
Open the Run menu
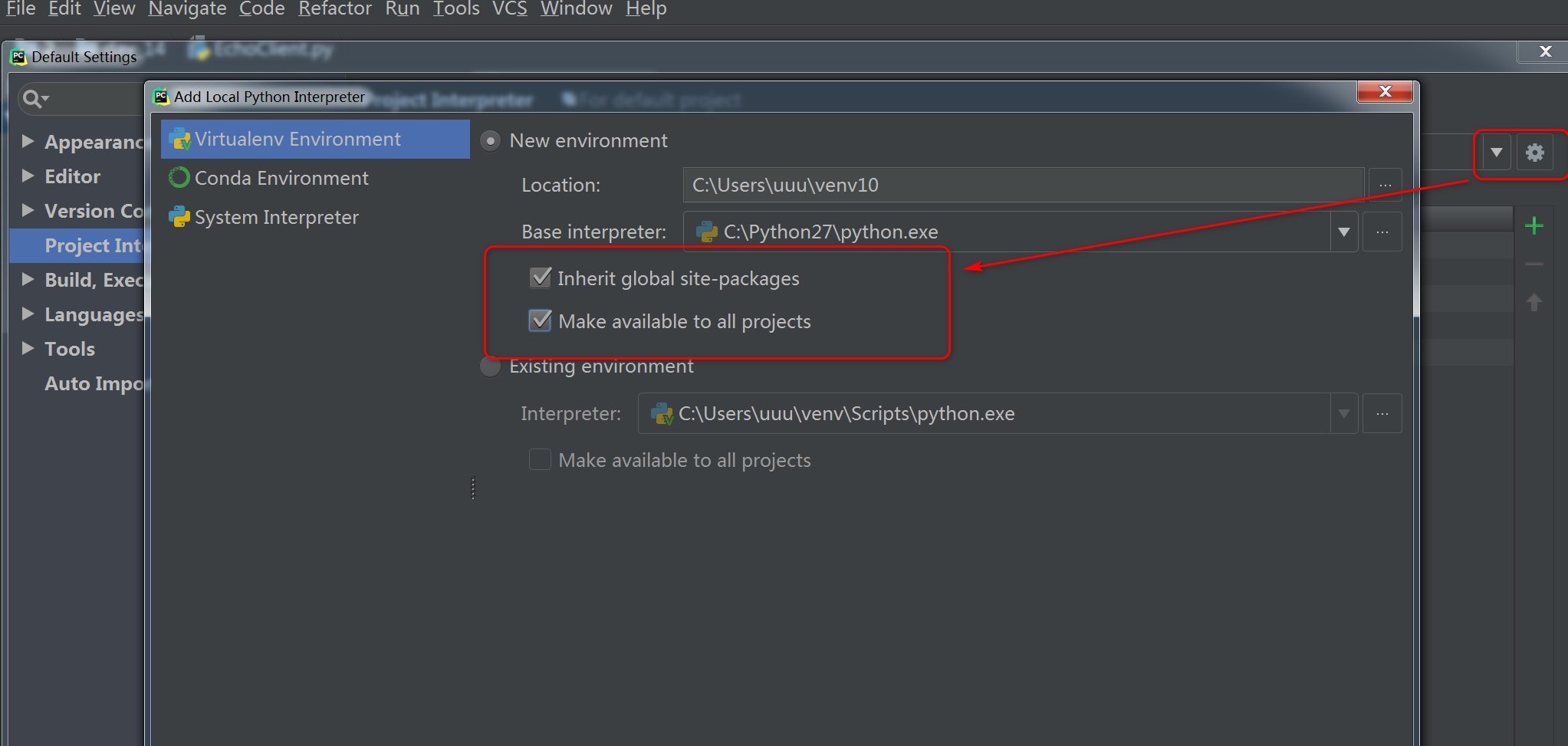click(x=402, y=8)
